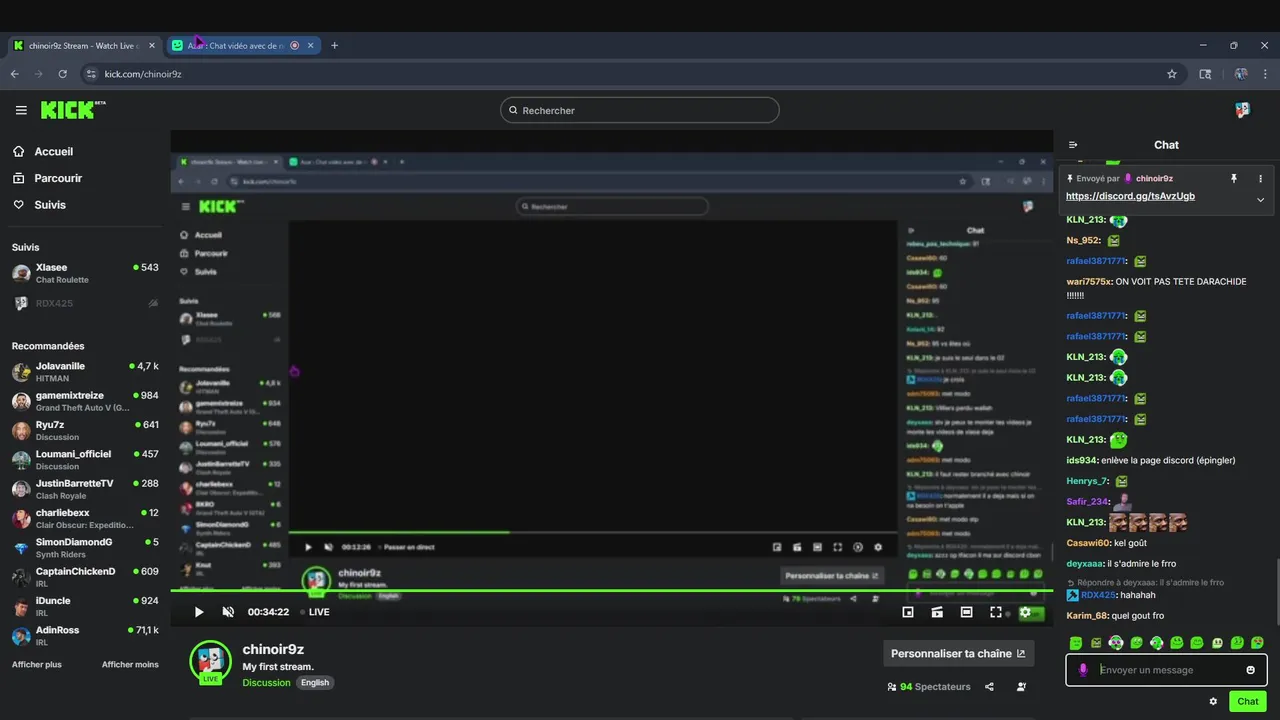The width and height of the screenshot is (1280, 720).
Task: Unmute the stream audio
Action: [228, 612]
